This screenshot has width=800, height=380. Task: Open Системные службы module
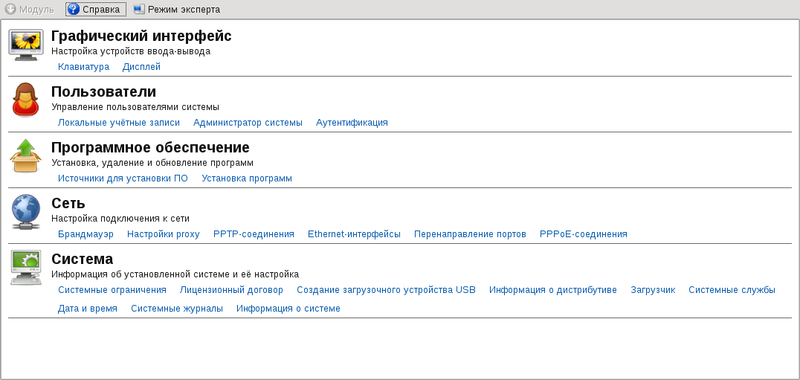[x=732, y=290]
